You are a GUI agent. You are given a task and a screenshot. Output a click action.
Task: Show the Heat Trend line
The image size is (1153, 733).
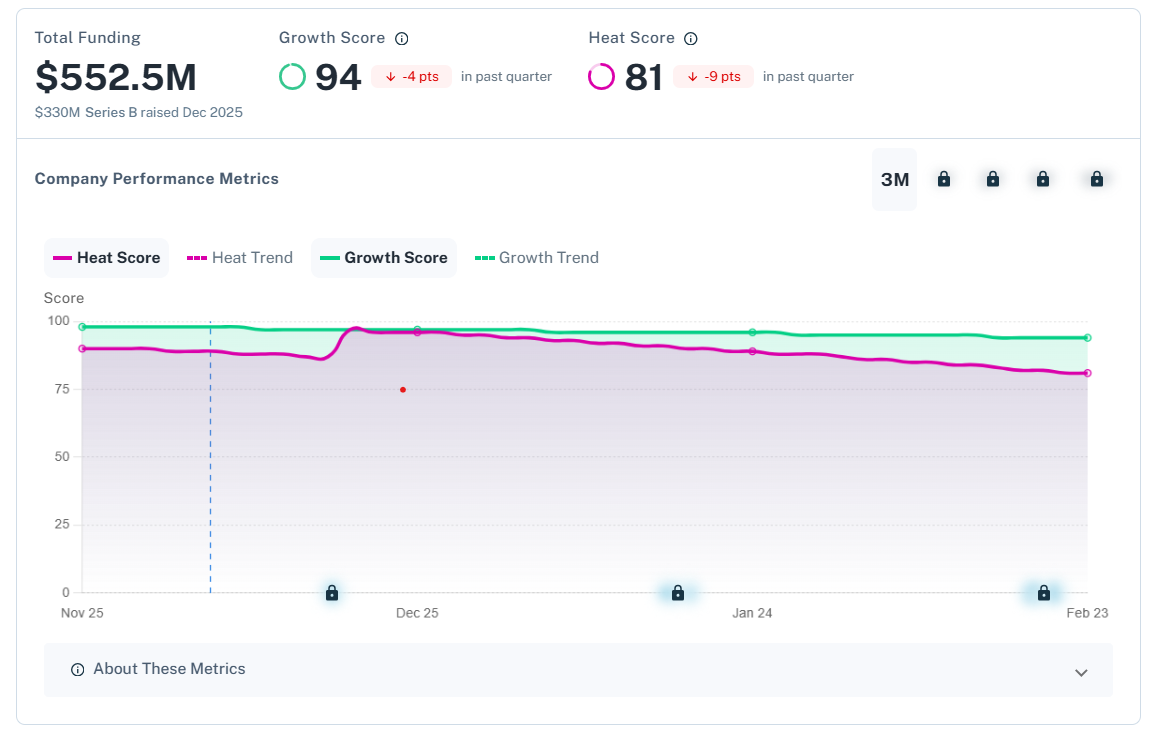(240, 258)
